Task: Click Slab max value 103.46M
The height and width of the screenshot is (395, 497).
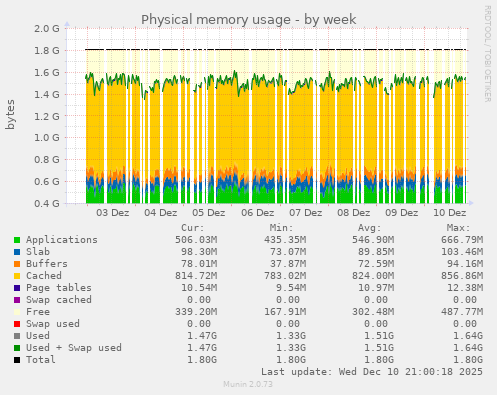Action: coord(462,252)
